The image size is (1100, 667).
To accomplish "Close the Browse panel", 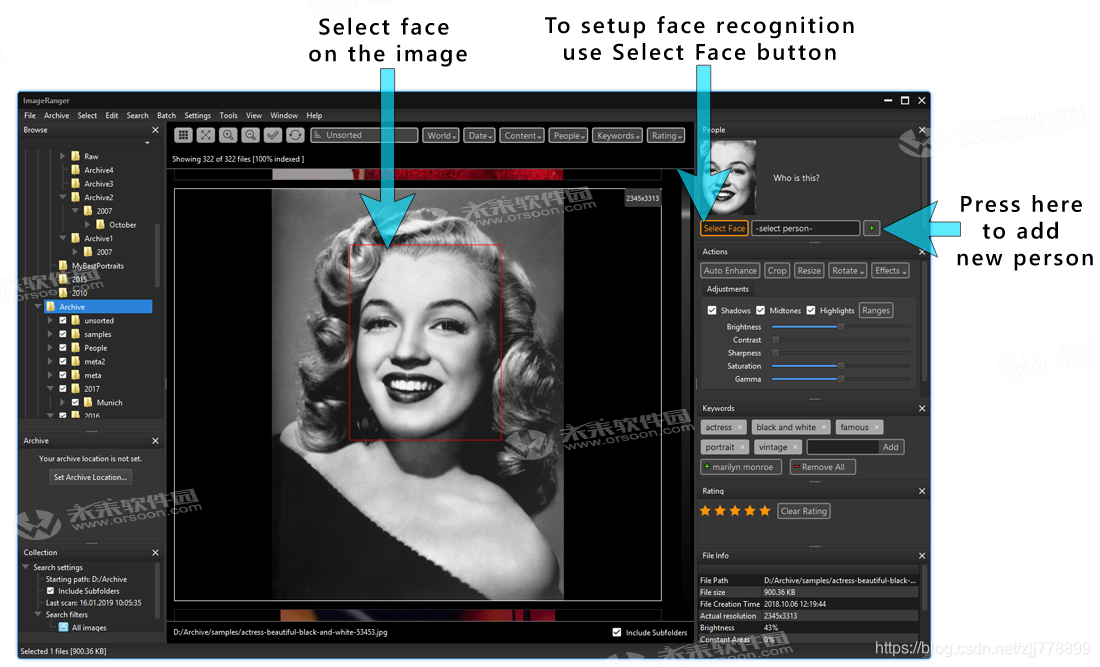I will pos(155,130).
